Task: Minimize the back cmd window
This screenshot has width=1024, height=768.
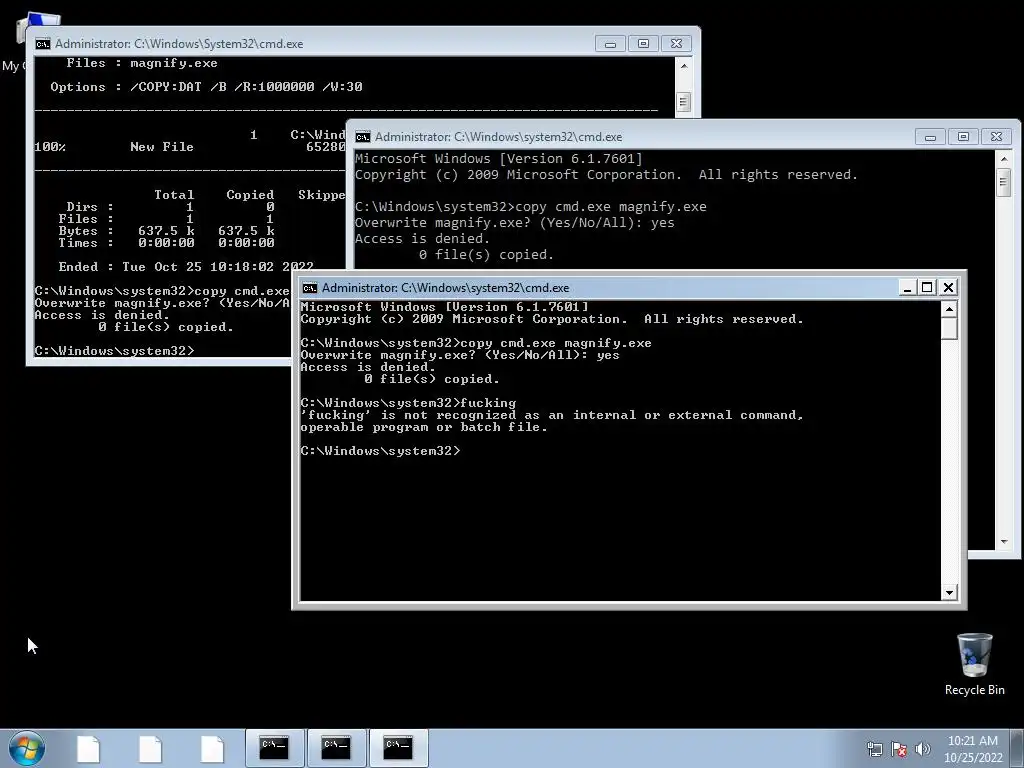Action: (x=611, y=44)
